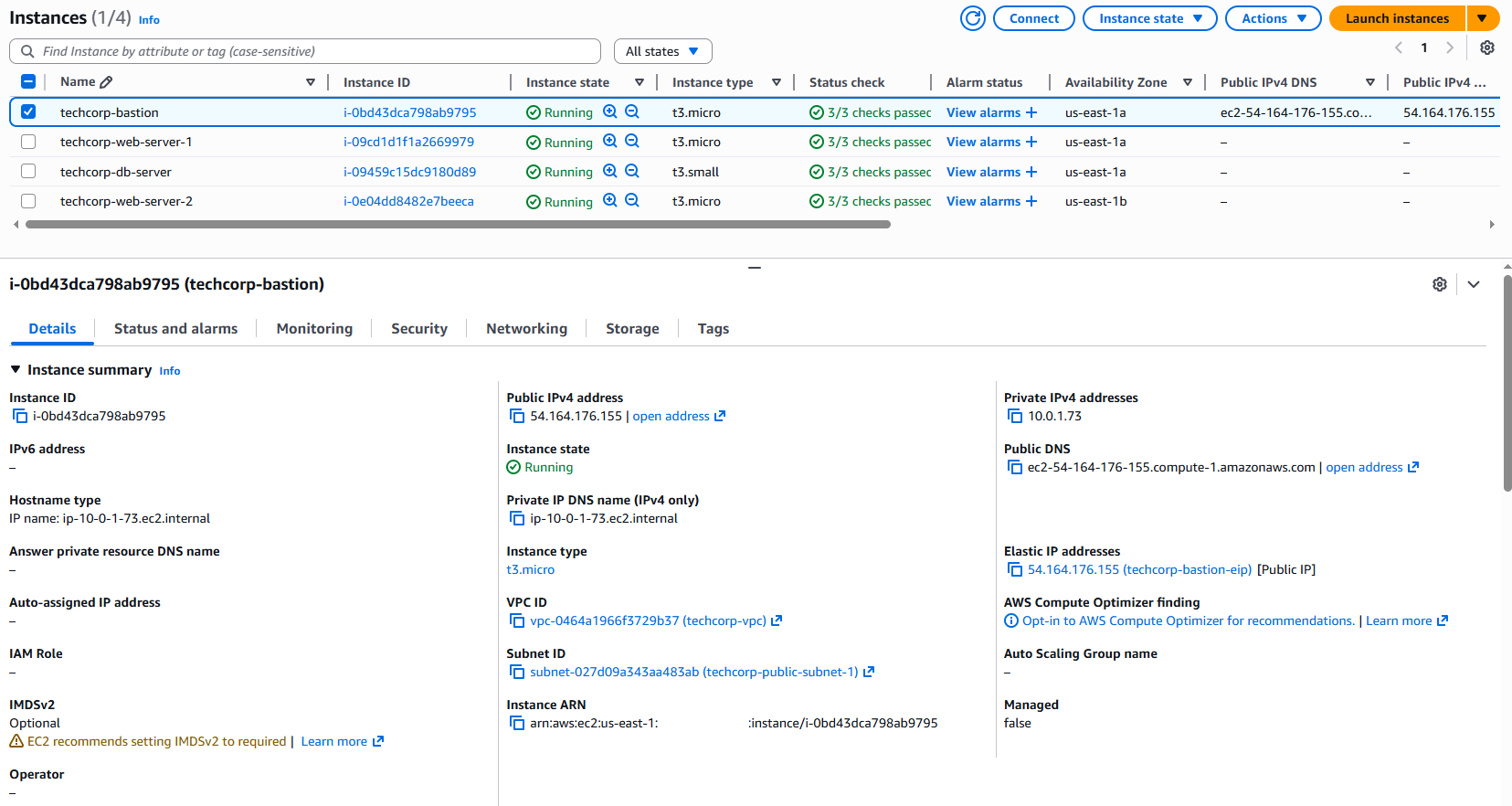Expand the Instance state dropdown button
Viewport: 1512px width, 806px height.
pyautogui.click(x=1149, y=18)
